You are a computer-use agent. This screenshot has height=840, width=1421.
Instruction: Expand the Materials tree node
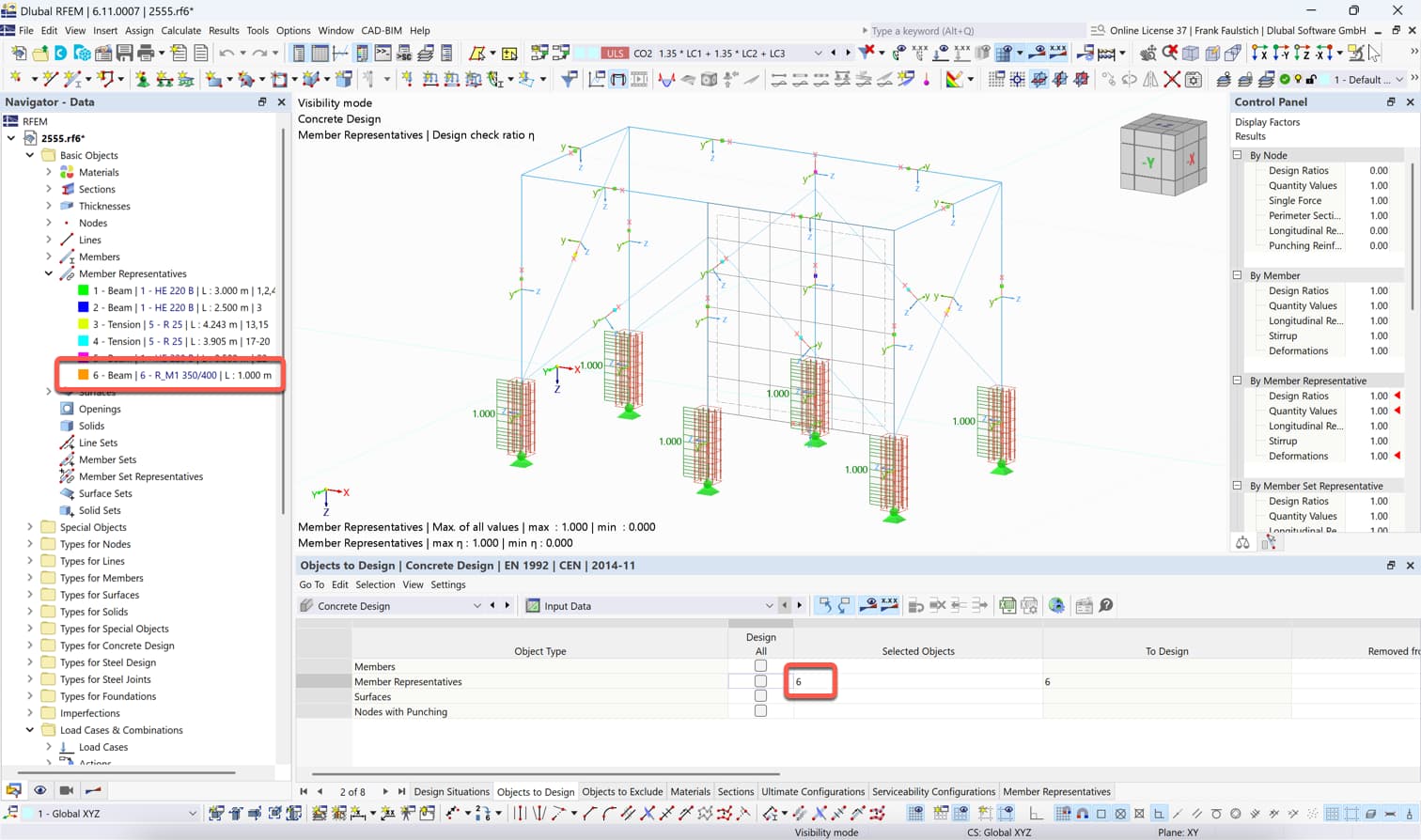pos(49,173)
